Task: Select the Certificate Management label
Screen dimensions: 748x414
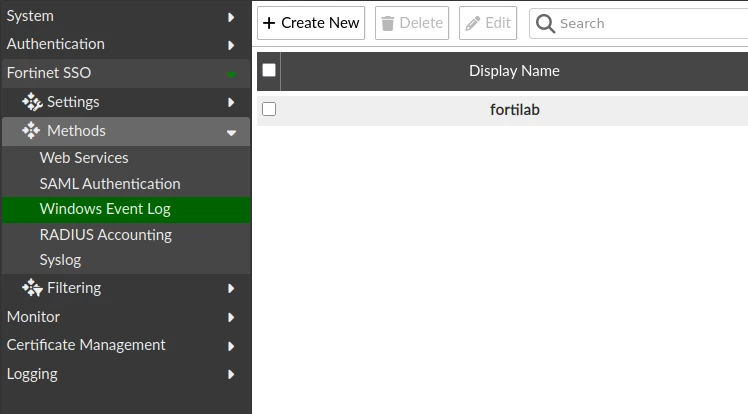Action: tap(86, 345)
